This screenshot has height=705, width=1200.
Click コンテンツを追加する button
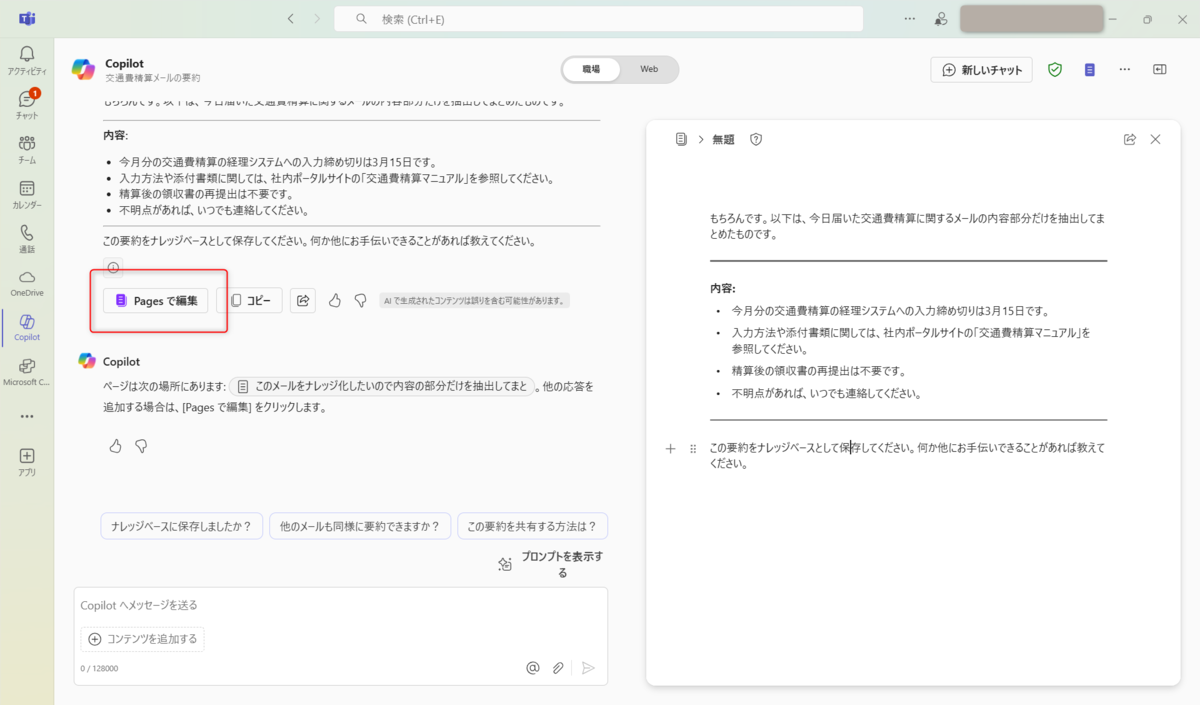click(143, 639)
